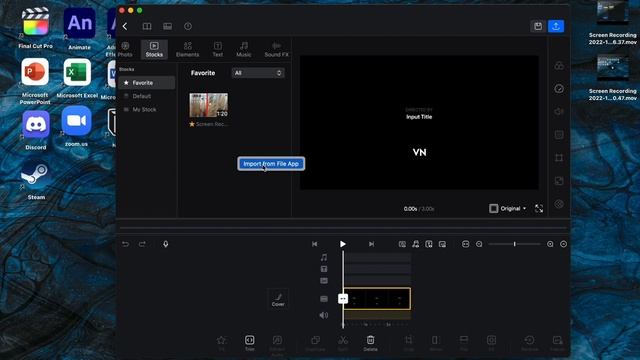Image resolution: width=640 pixels, height=360 pixels.
Task: Switch to the Sound FX tab
Action: tap(276, 49)
